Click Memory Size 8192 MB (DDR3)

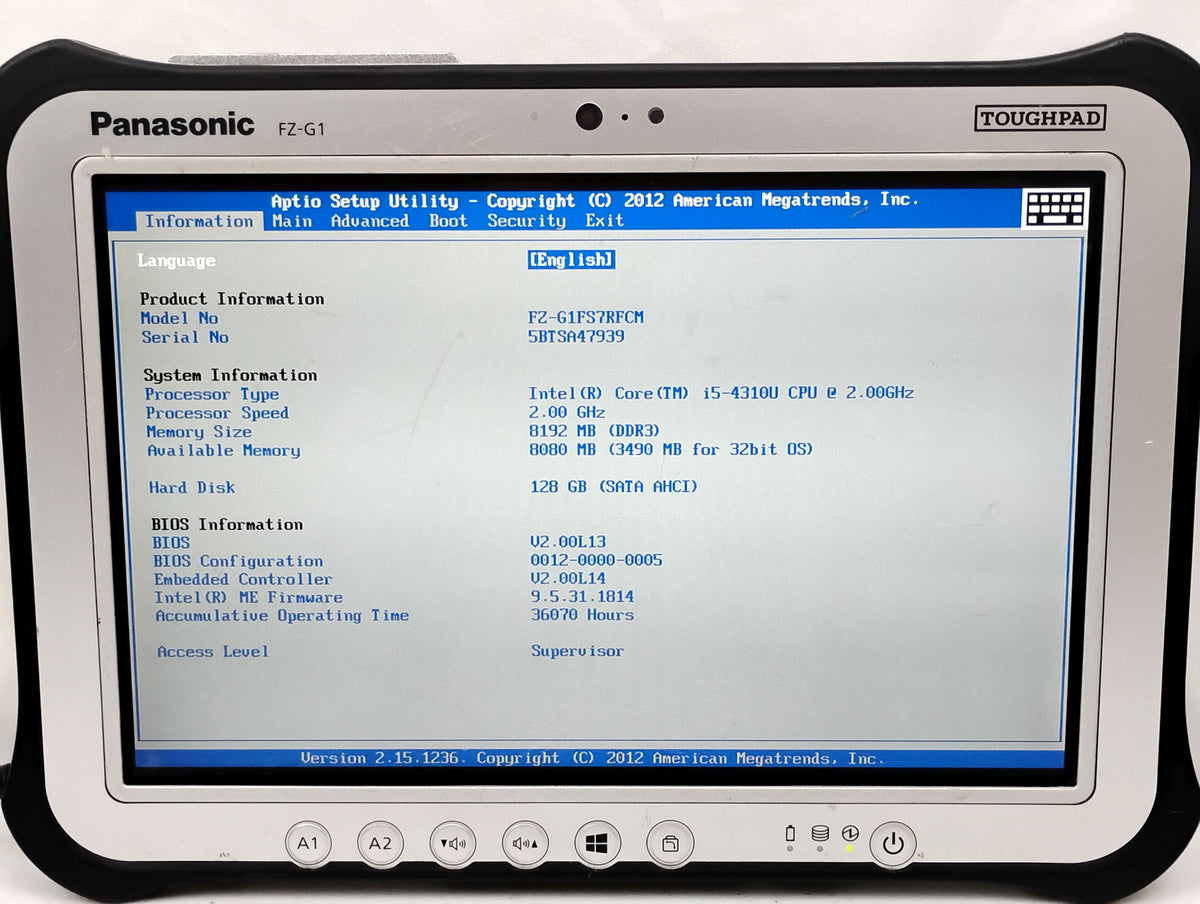click(594, 431)
